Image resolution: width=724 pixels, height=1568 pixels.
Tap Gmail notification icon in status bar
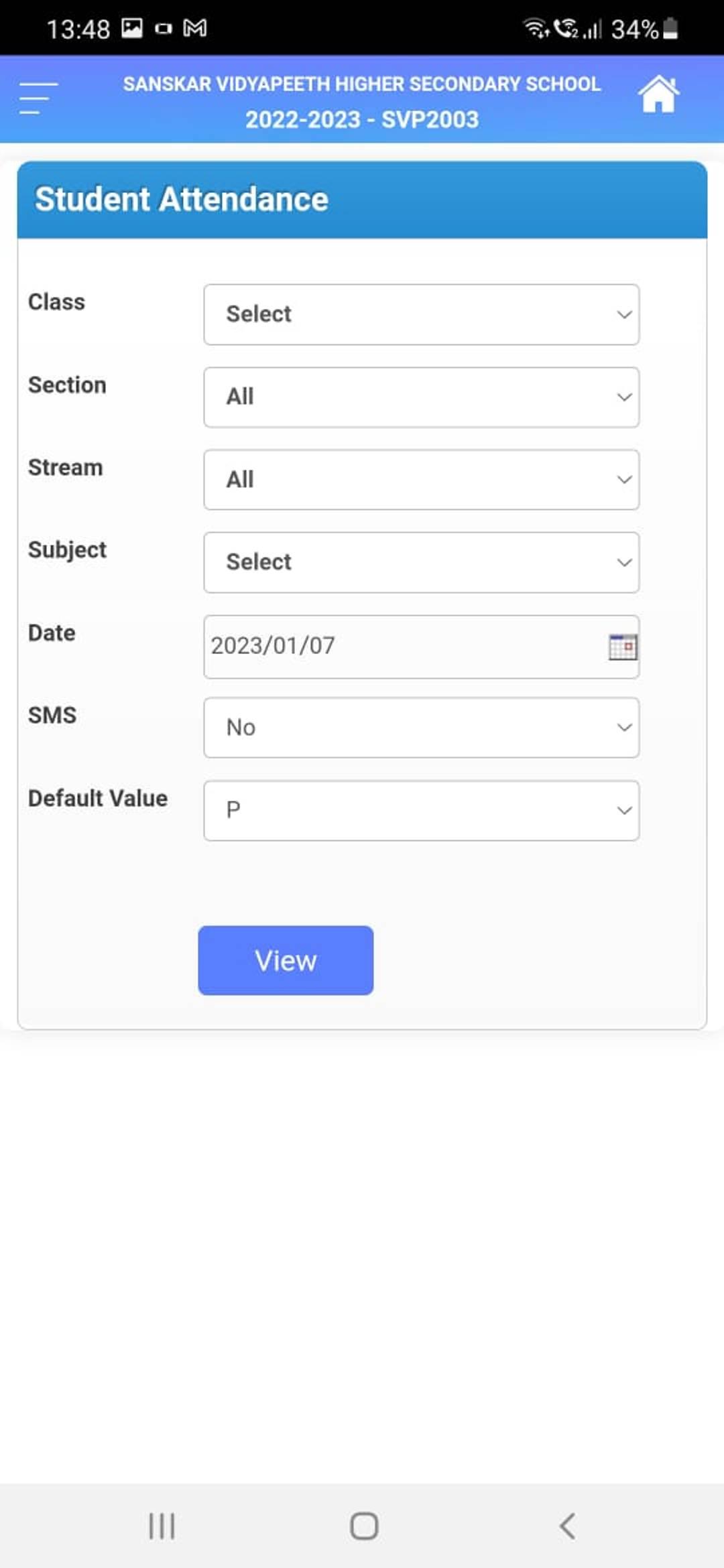[x=195, y=28]
